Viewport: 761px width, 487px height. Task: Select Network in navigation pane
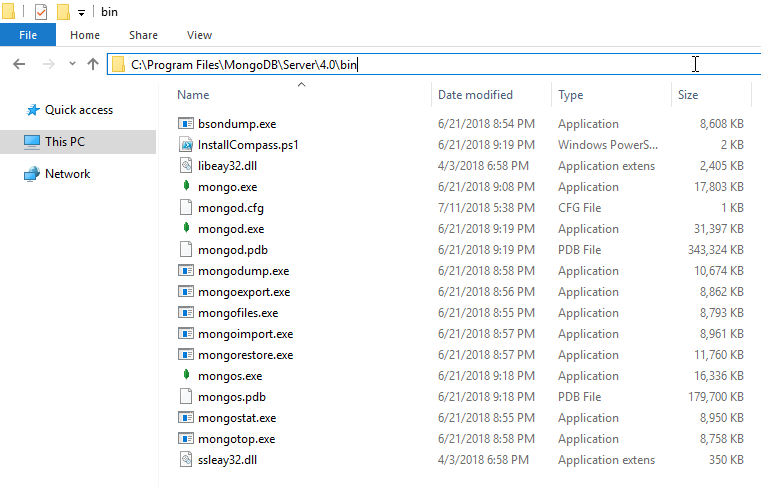point(67,174)
